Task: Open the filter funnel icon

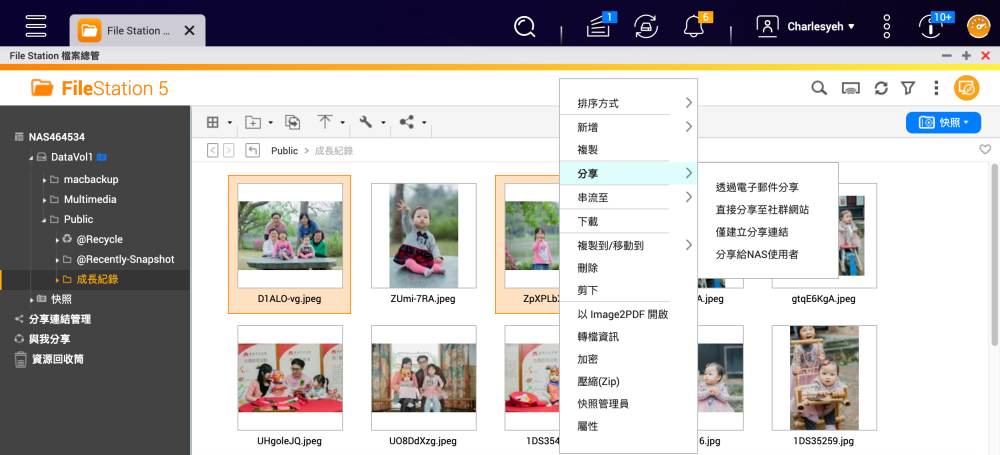Action: pyautogui.click(x=908, y=88)
